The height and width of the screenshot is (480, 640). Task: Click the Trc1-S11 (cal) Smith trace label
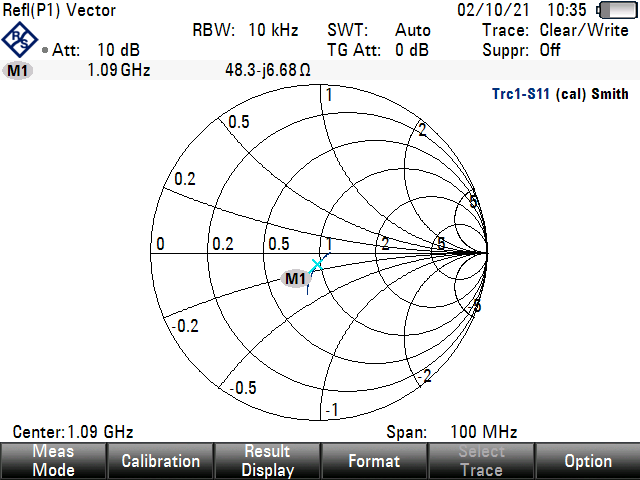(560, 94)
